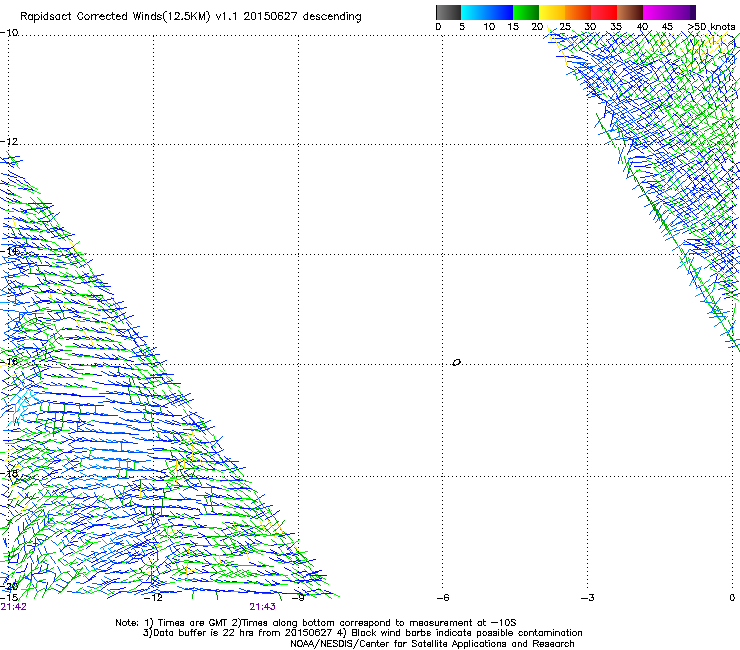Click the '>50 knots' legend label
Screen dimensions: 740x650
[x=711, y=26]
